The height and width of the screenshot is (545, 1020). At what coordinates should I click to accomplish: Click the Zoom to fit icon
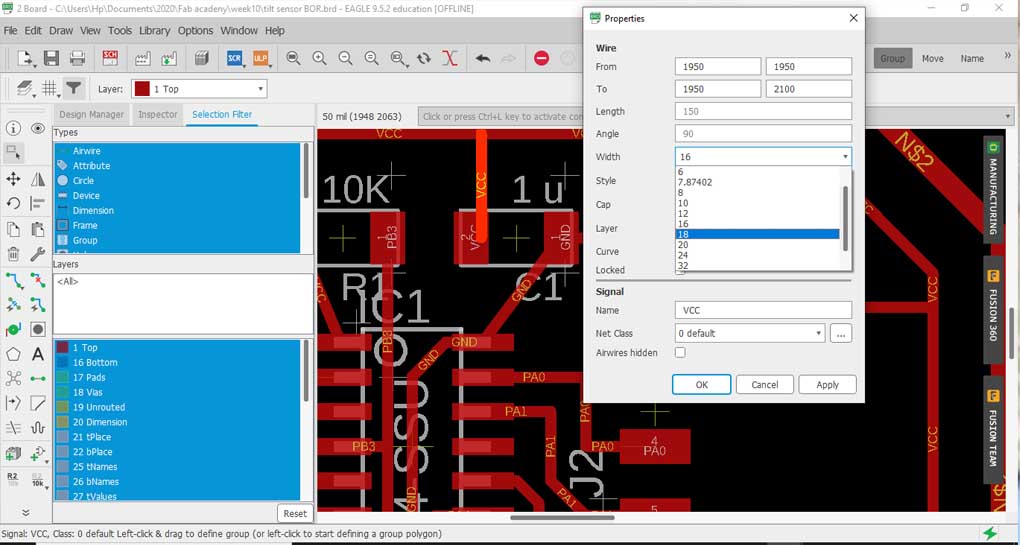(x=293, y=58)
